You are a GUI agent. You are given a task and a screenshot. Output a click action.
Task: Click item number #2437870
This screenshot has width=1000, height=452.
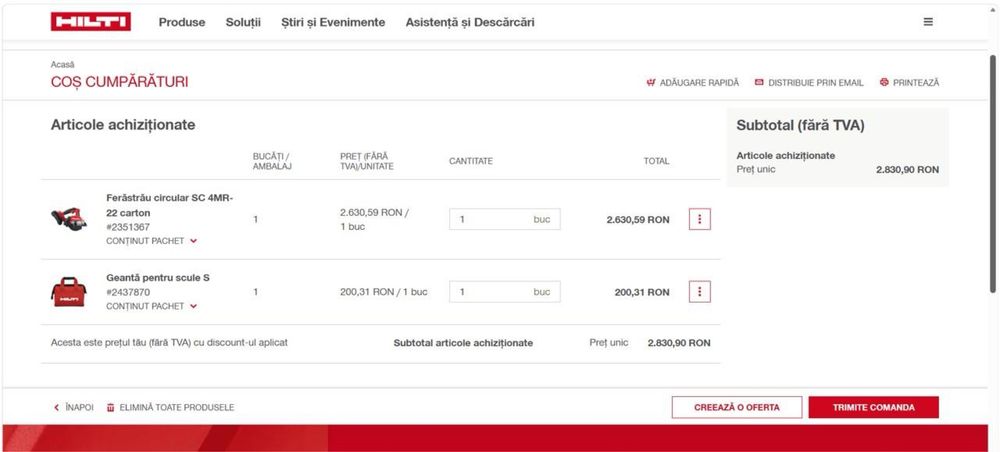click(x=128, y=292)
